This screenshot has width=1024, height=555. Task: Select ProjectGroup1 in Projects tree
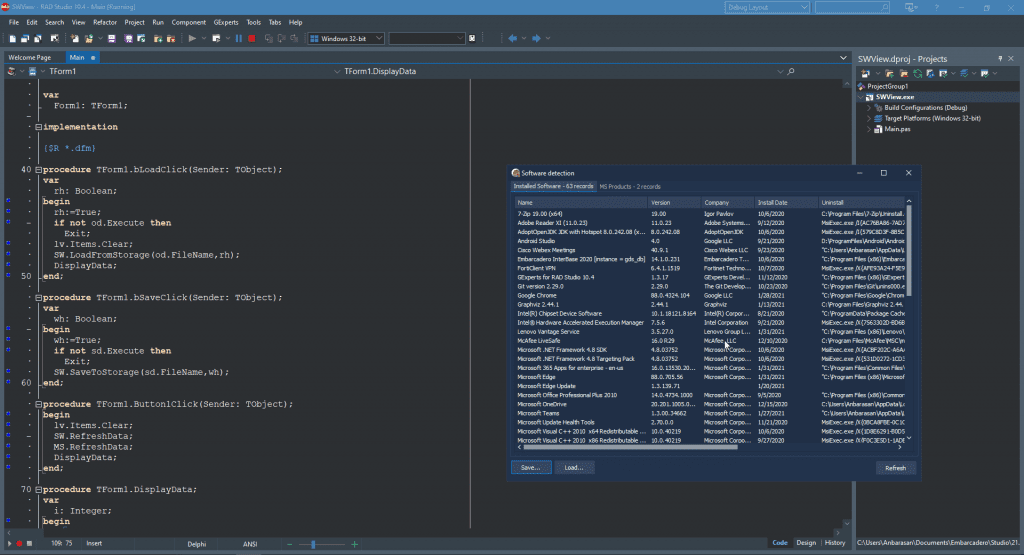(888, 86)
